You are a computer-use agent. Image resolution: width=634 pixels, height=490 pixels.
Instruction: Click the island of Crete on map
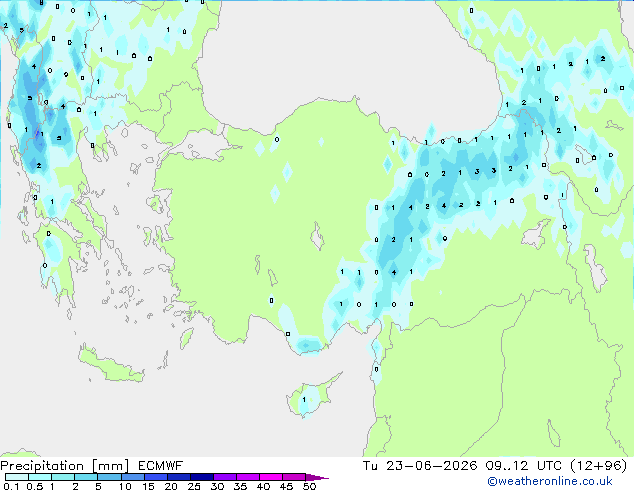coord(111,366)
